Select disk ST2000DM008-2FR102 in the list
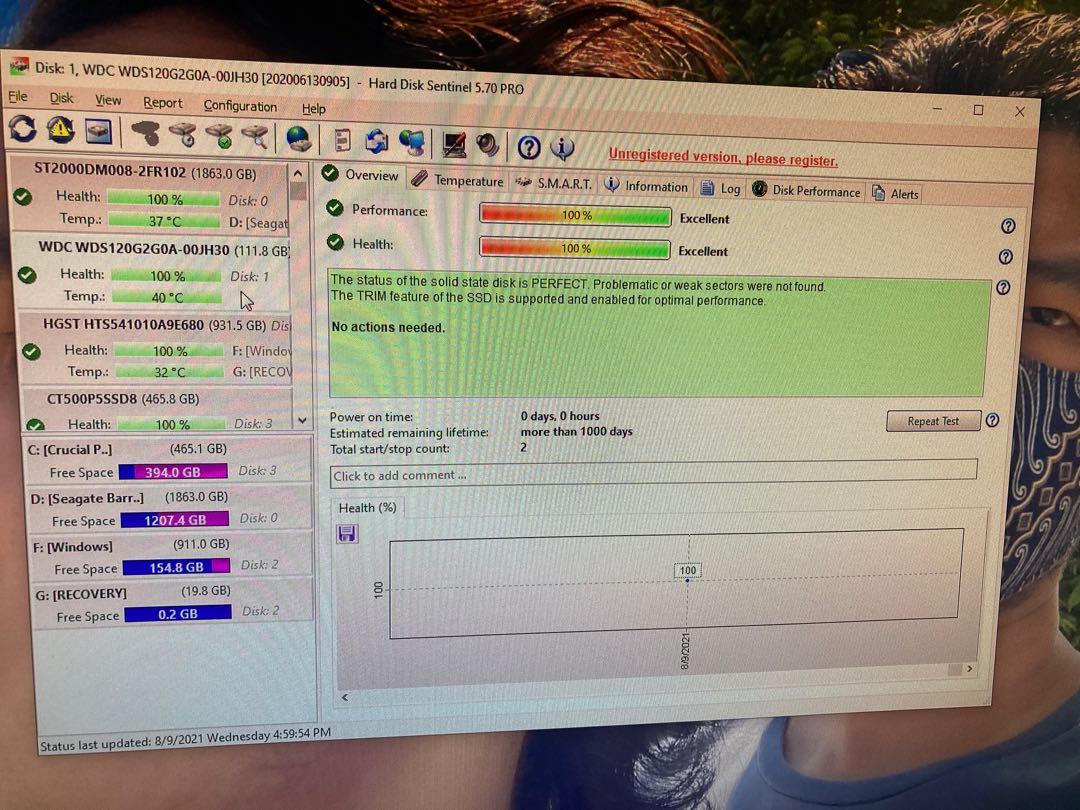The width and height of the screenshot is (1080, 810). 149,197
